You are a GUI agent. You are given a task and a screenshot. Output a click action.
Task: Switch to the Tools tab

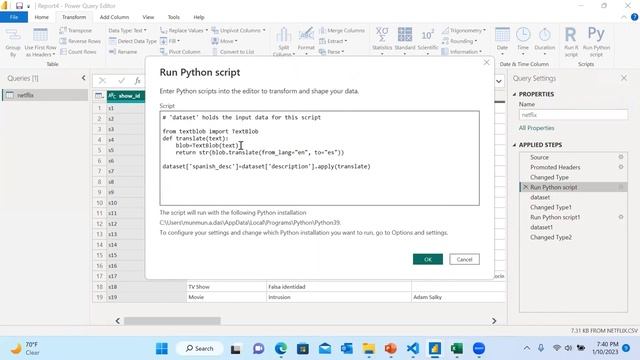pyautogui.click(x=173, y=17)
